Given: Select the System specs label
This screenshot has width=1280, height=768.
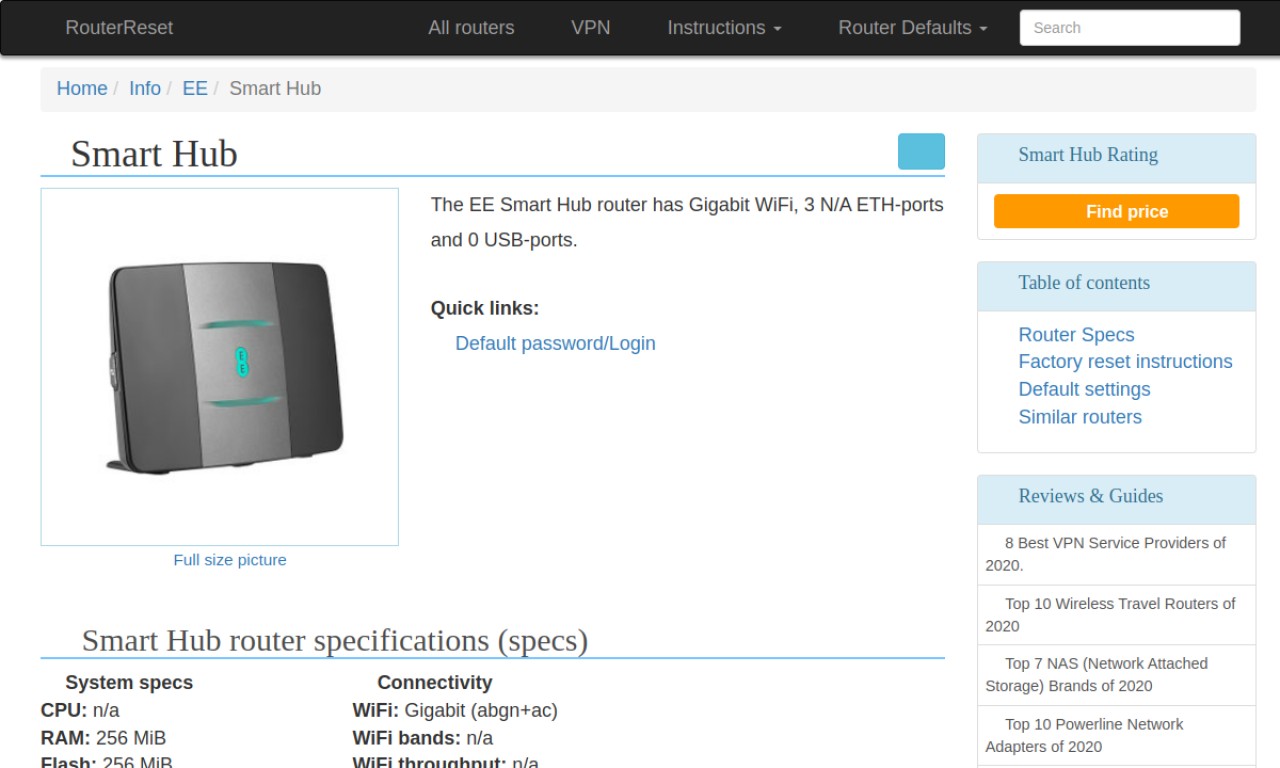Looking at the screenshot, I should (x=129, y=683).
